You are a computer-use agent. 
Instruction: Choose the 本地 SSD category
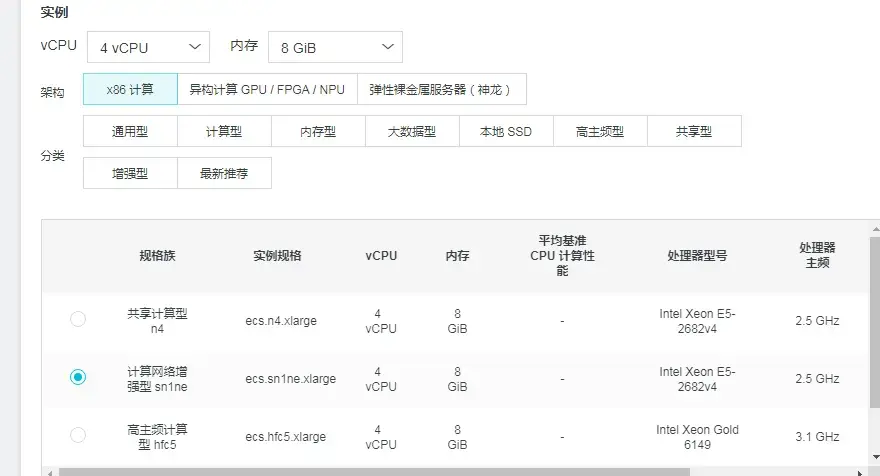[x=506, y=131]
